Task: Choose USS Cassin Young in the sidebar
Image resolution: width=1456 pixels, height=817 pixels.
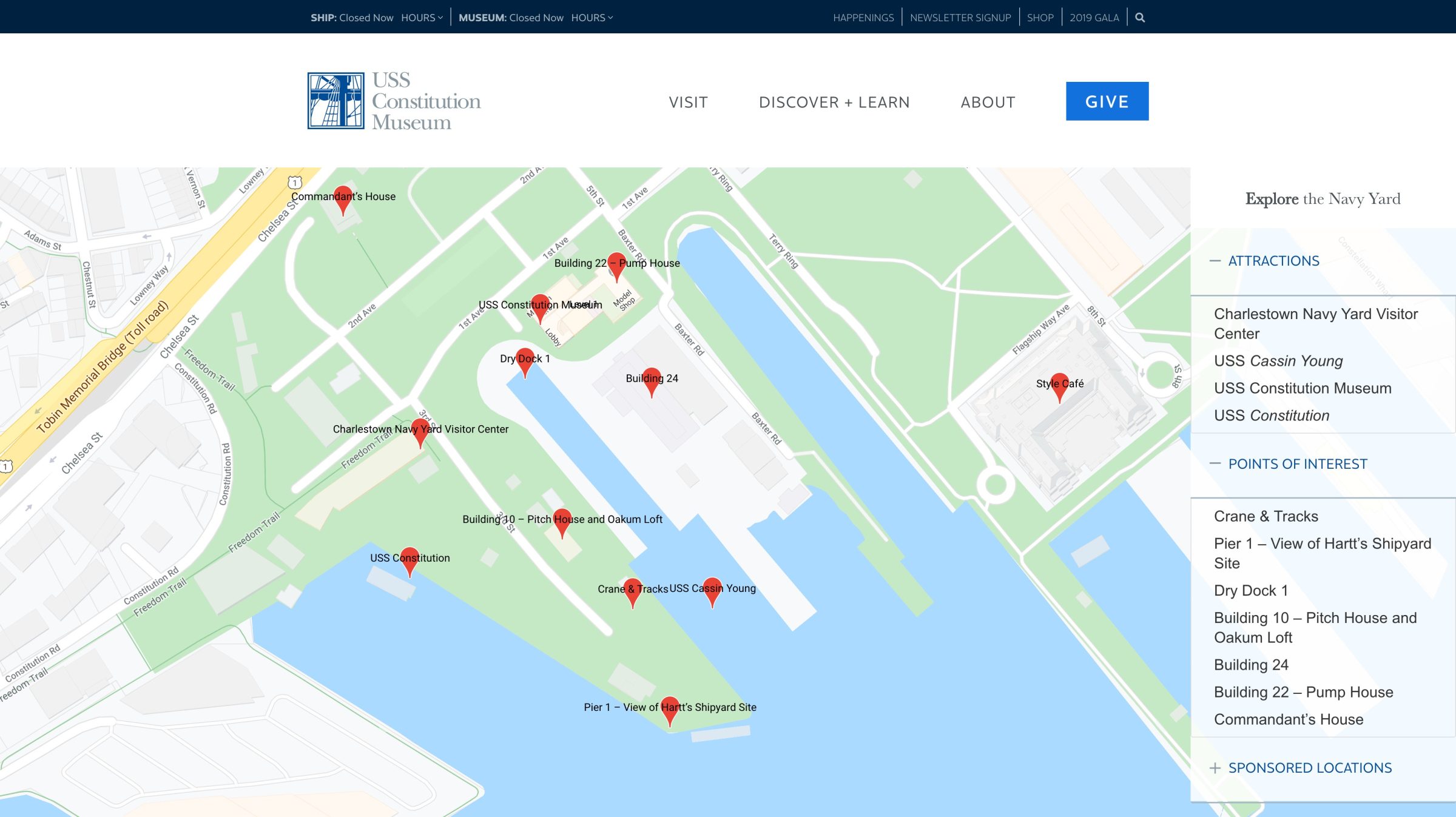Action: point(1278,361)
